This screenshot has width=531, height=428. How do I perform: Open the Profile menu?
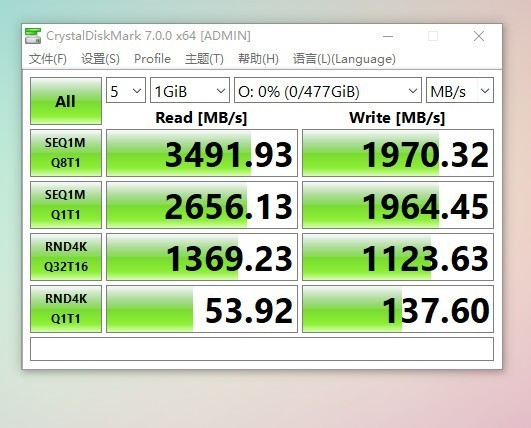[x=152, y=59]
